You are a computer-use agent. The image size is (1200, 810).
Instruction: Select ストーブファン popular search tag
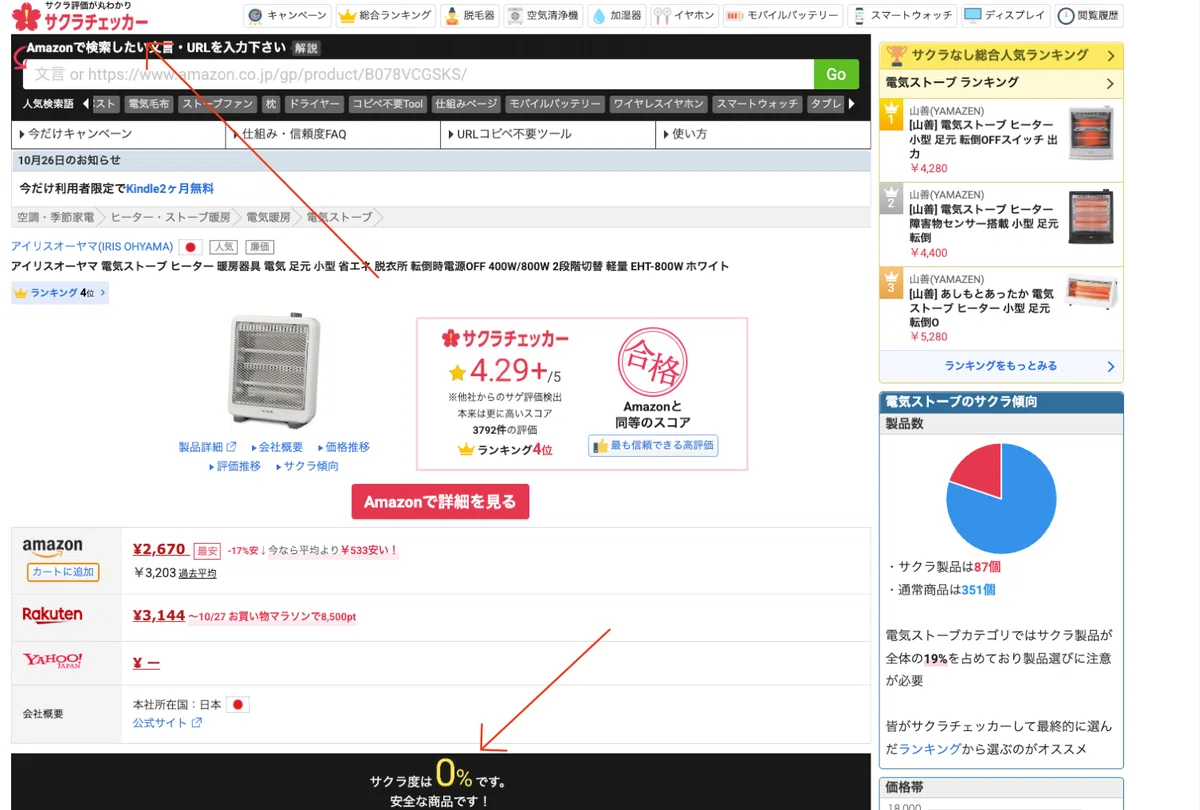[218, 104]
